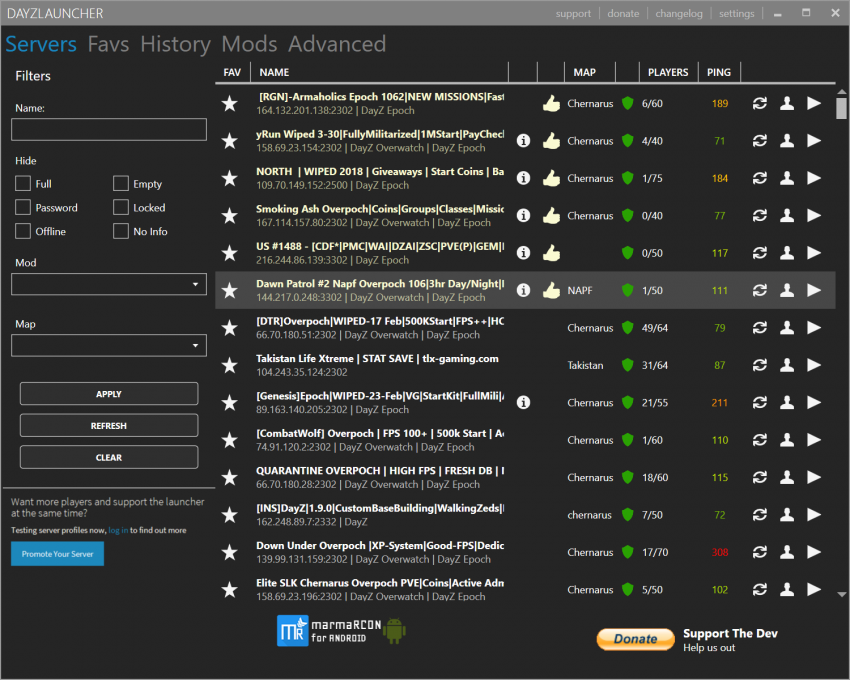This screenshot has width=850, height=680.
Task: Select the QUARANTINE OVERPOCH server name
Action: (380, 471)
